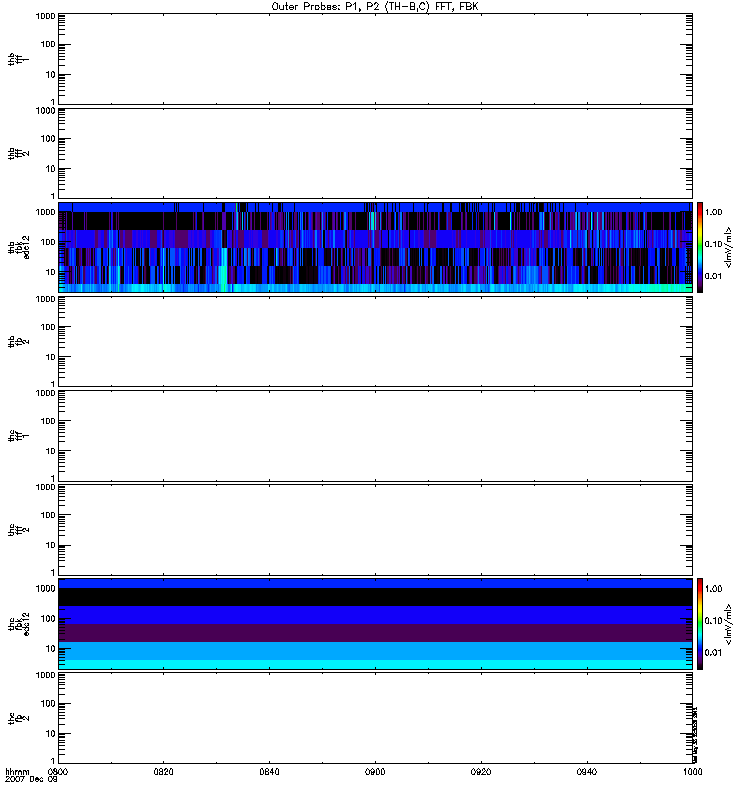Click the thc fbk edc12 spectrogram panel
Screen dimensions: 750x800
point(375,623)
